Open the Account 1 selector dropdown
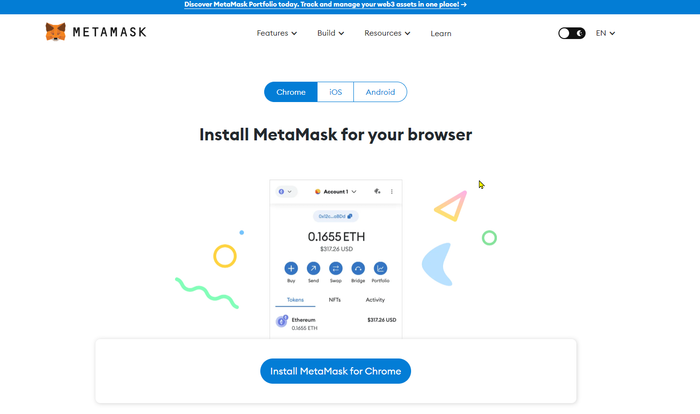Viewport: 700px width, 414px height. pyautogui.click(x=336, y=192)
